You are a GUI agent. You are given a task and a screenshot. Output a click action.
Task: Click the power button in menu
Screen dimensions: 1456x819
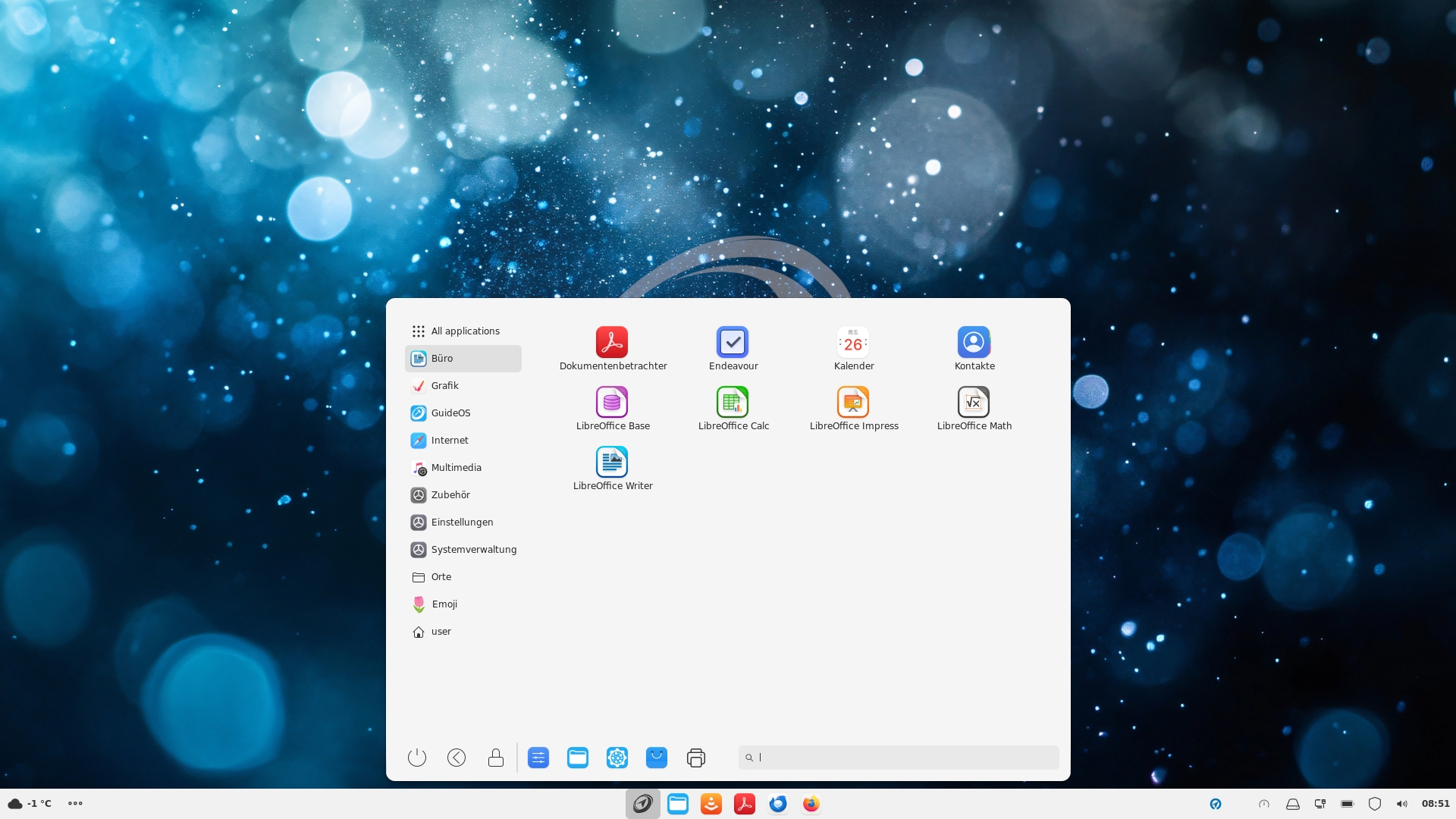(417, 758)
